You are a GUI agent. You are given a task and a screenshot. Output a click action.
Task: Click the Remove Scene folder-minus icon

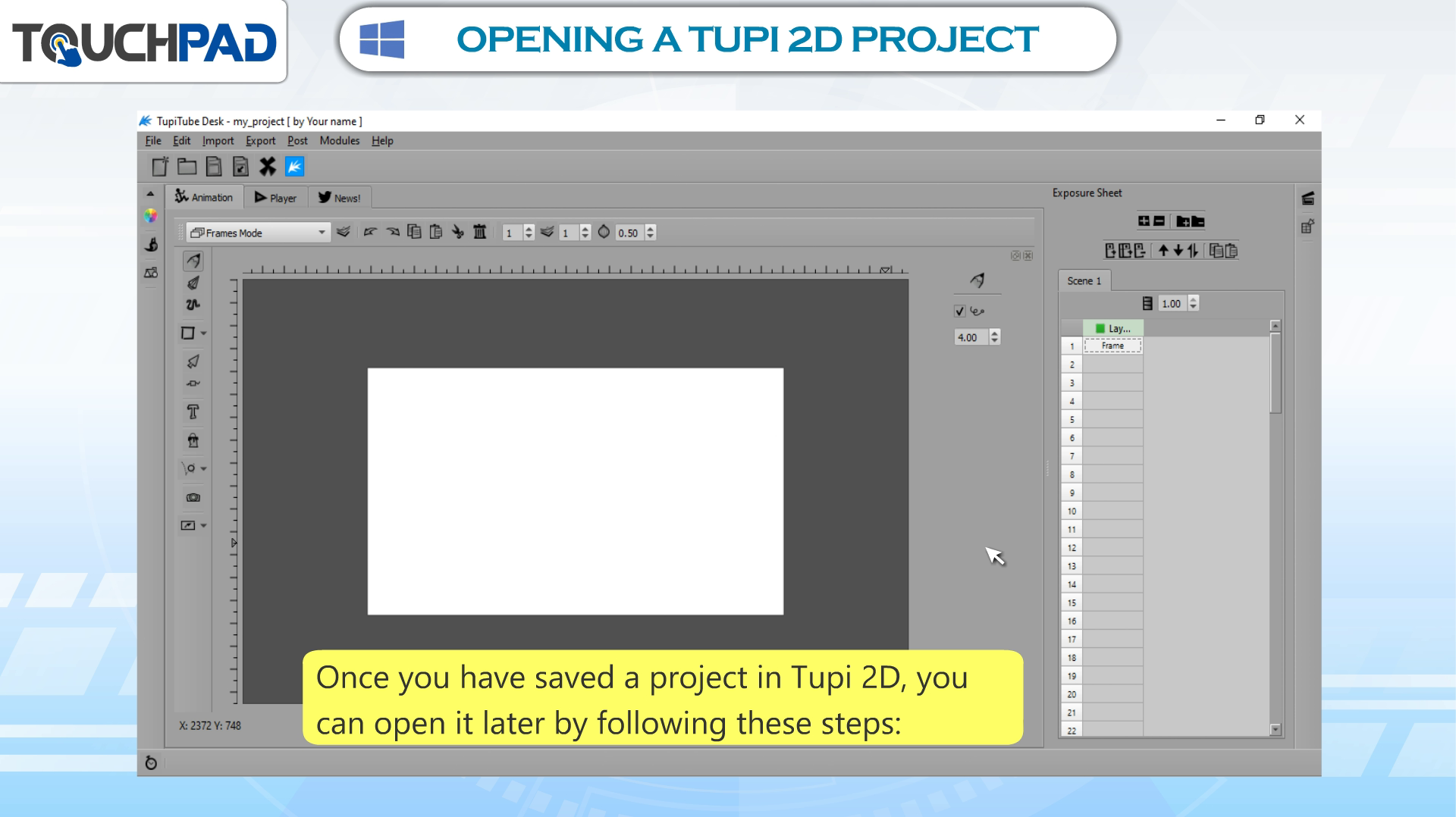[x=1198, y=221]
